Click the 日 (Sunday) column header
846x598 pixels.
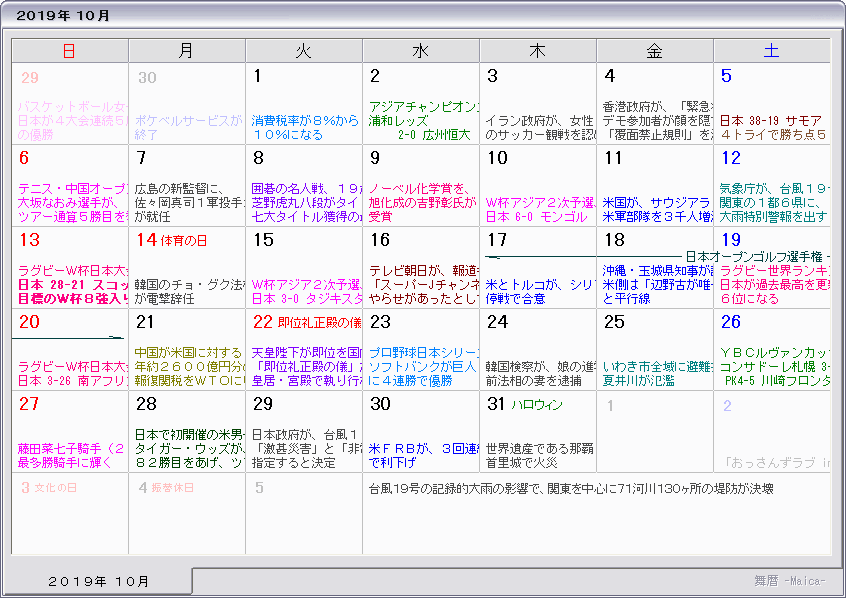pyautogui.click(x=69, y=51)
